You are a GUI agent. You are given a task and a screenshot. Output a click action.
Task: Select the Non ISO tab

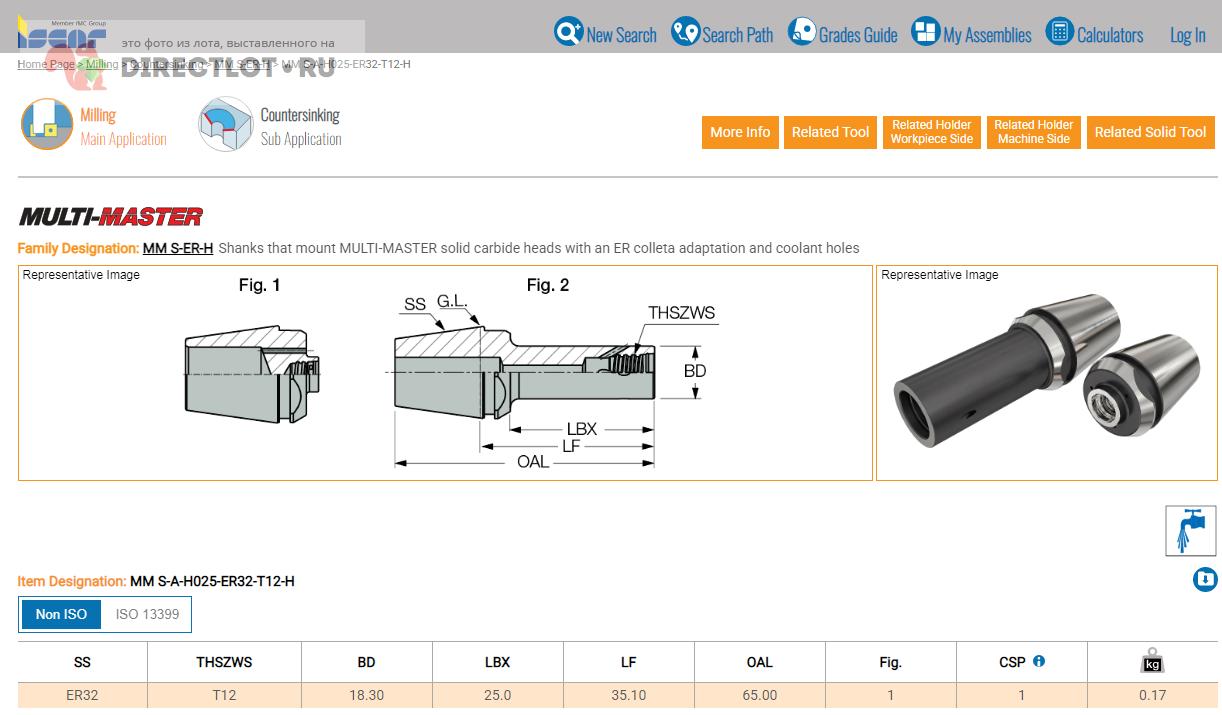point(61,614)
